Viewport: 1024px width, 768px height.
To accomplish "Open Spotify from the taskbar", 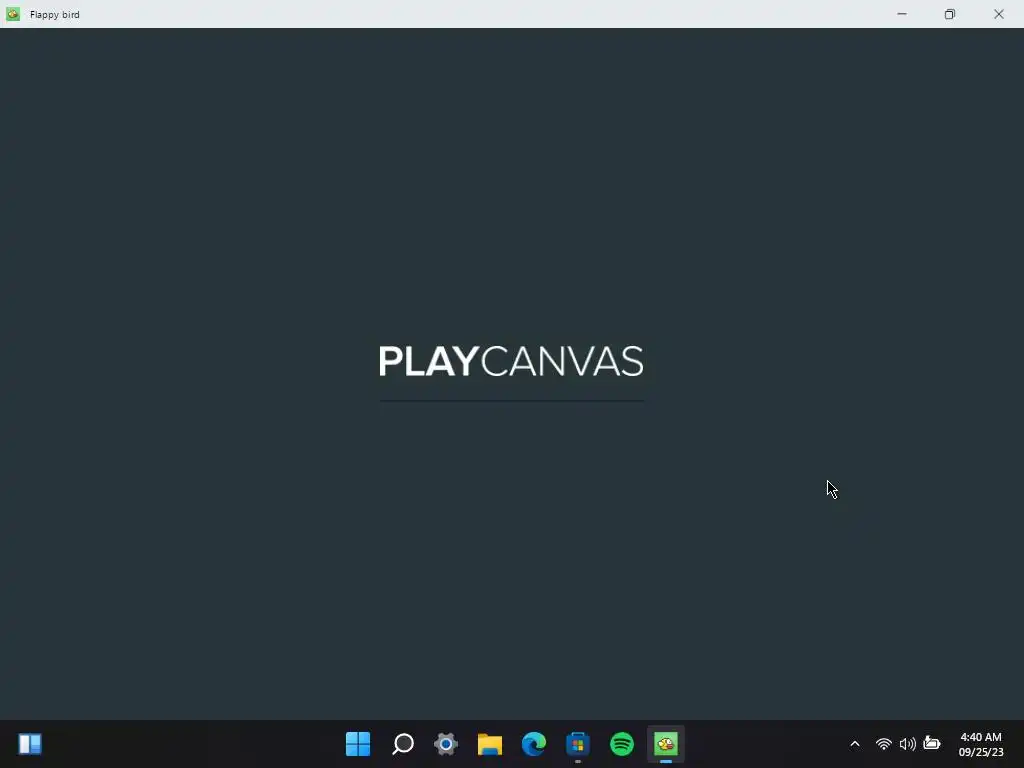I will (x=622, y=744).
